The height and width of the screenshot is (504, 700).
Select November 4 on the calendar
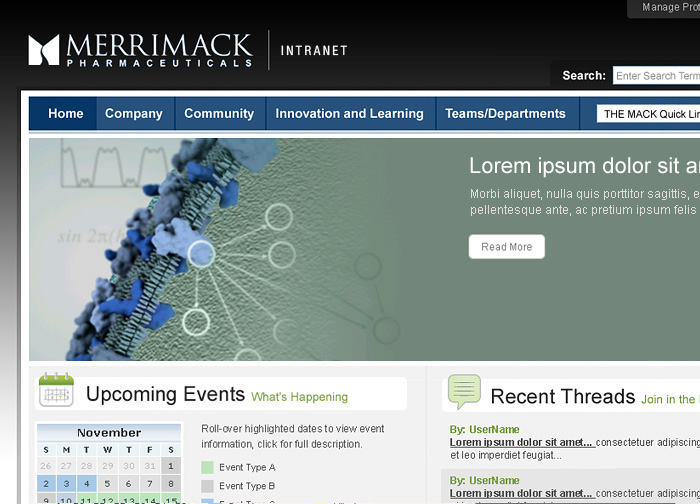click(87, 483)
